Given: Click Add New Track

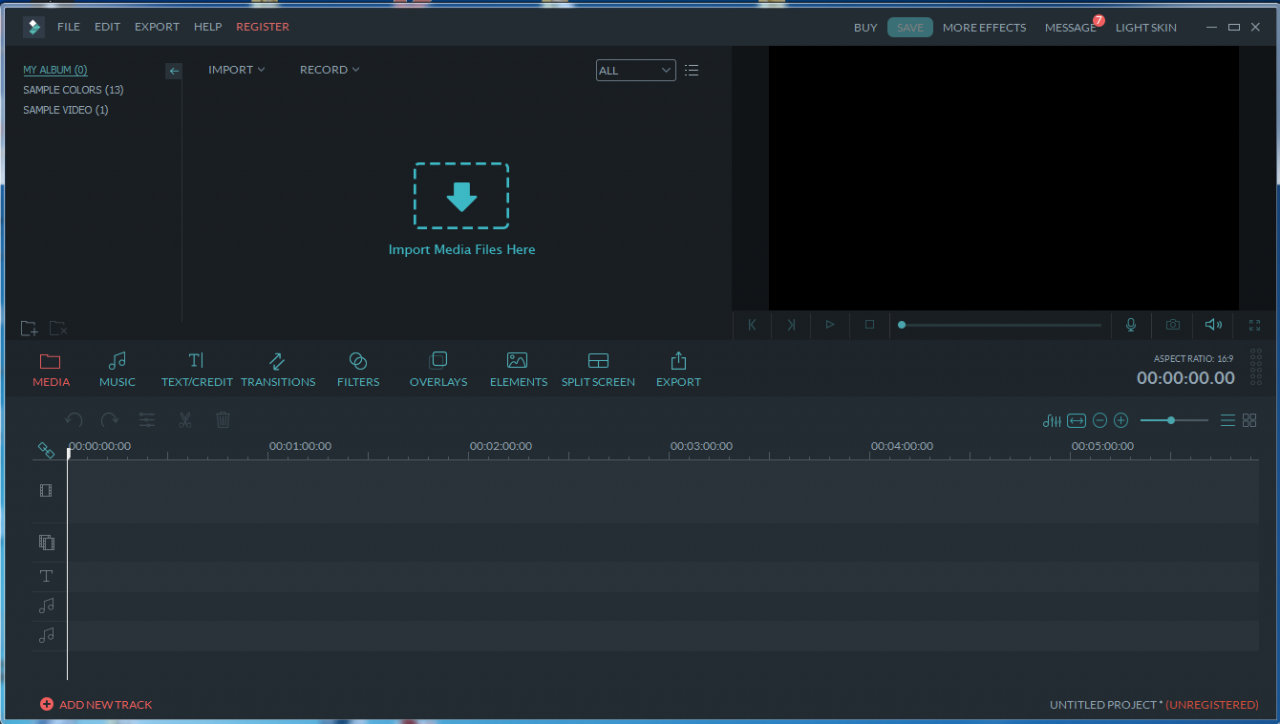Looking at the screenshot, I should coord(96,705).
